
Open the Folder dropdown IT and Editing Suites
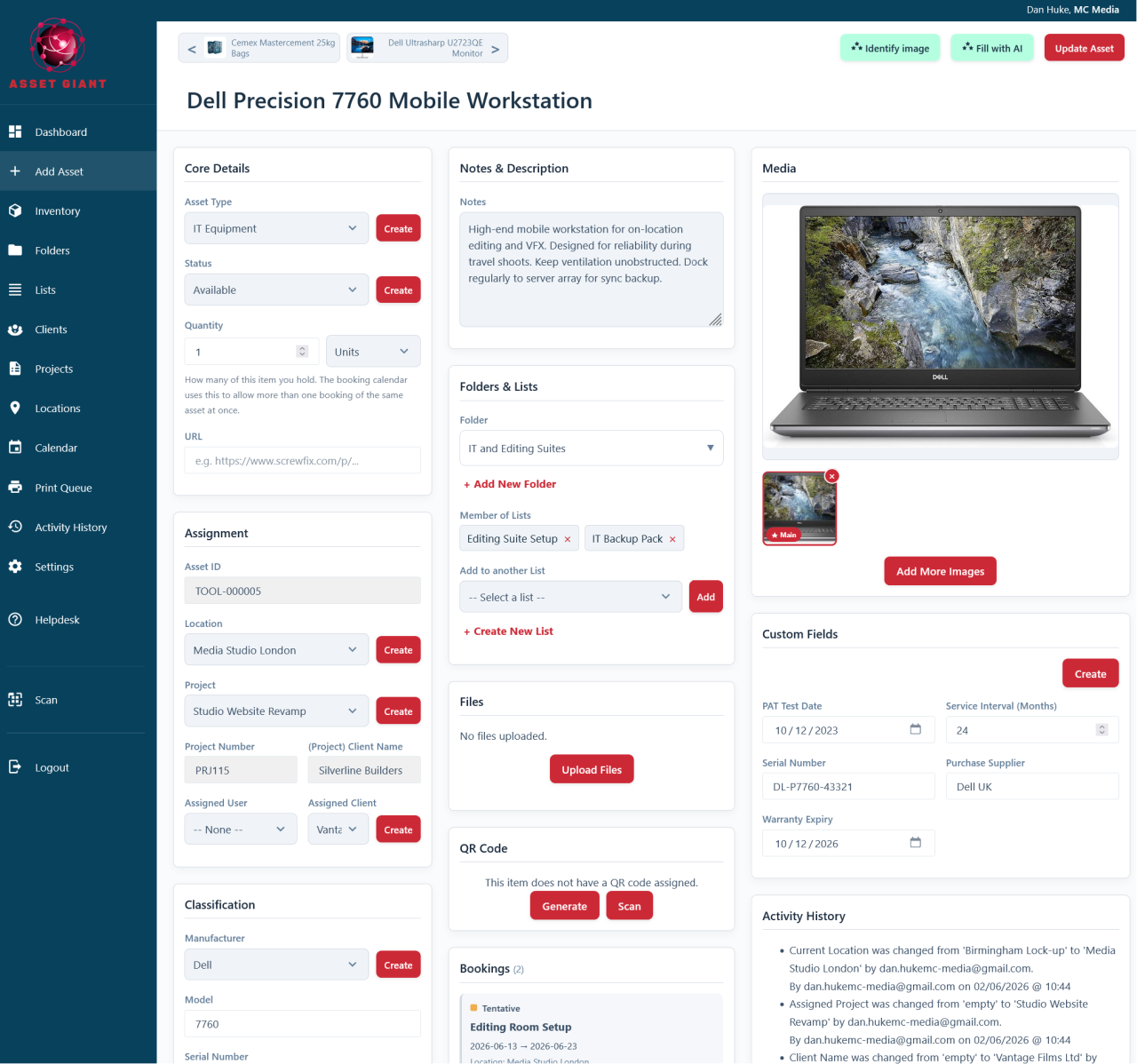click(592, 449)
